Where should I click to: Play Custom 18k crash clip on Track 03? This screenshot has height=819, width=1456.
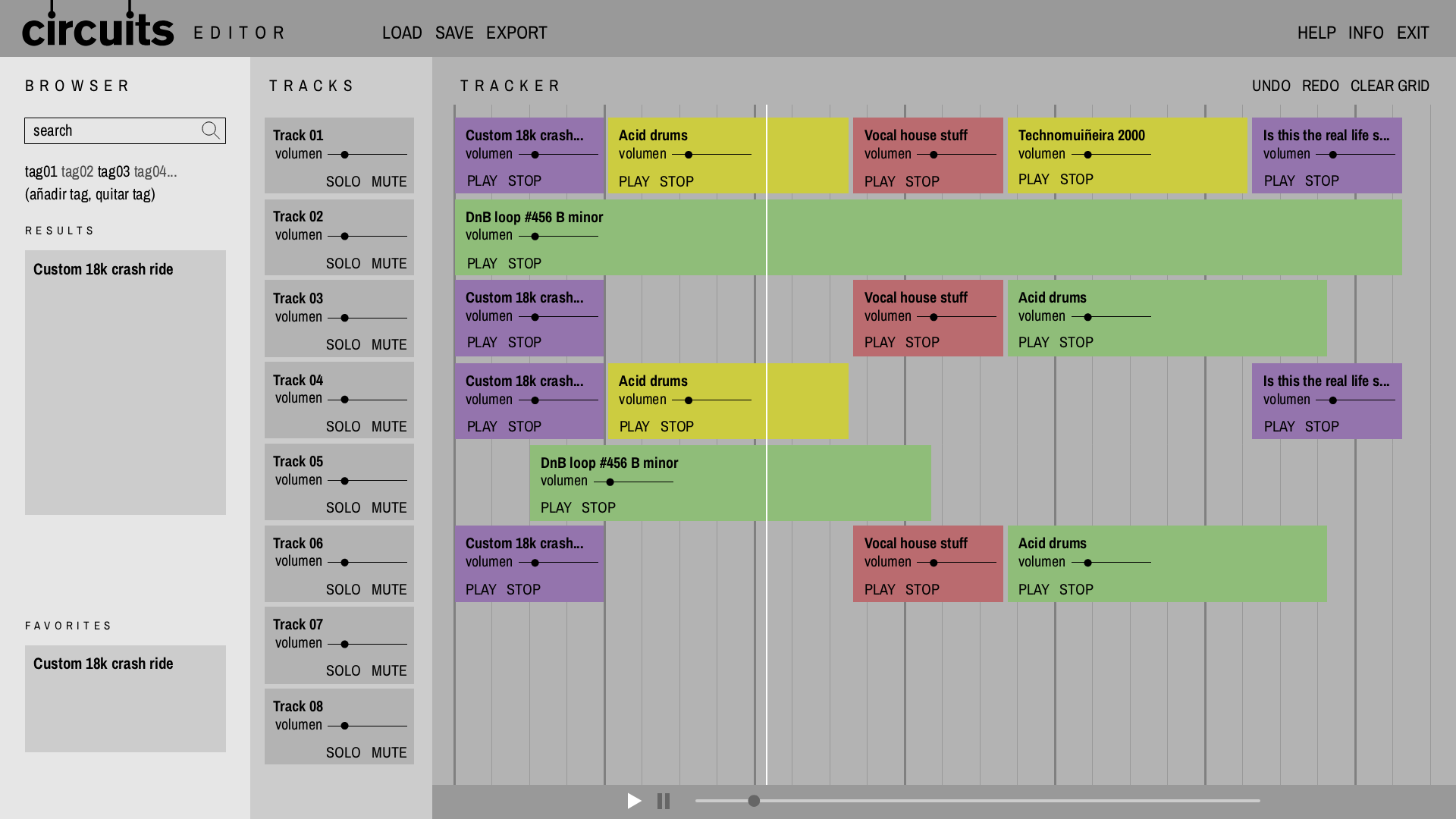pyautogui.click(x=482, y=342)
